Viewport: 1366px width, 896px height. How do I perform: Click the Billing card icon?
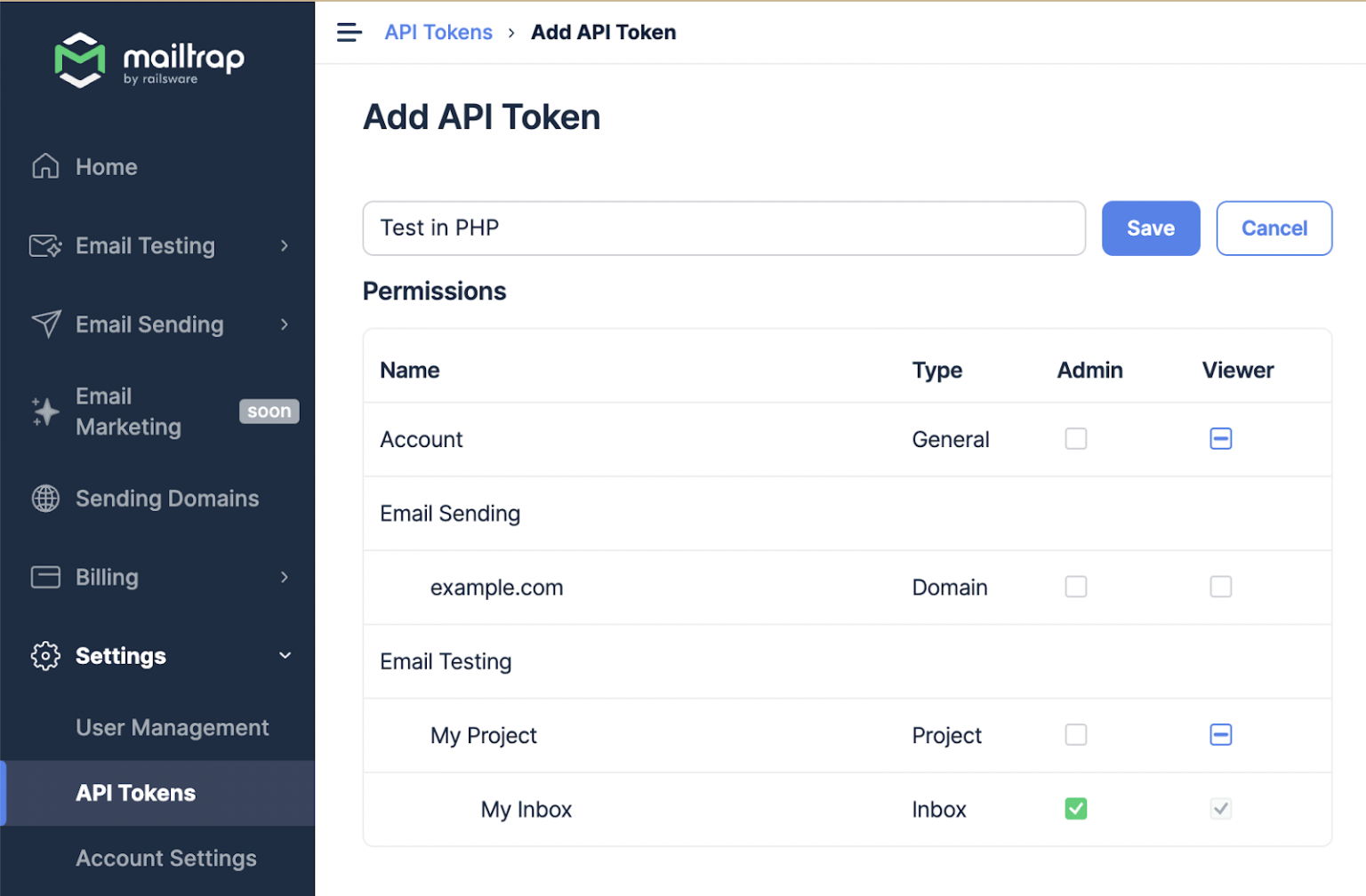pyautogui.click(x=45, y=577)
